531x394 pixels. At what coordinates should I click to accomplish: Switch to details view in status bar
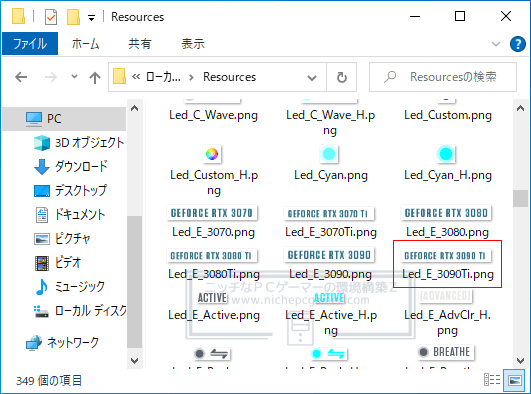(x=492, y=380)
